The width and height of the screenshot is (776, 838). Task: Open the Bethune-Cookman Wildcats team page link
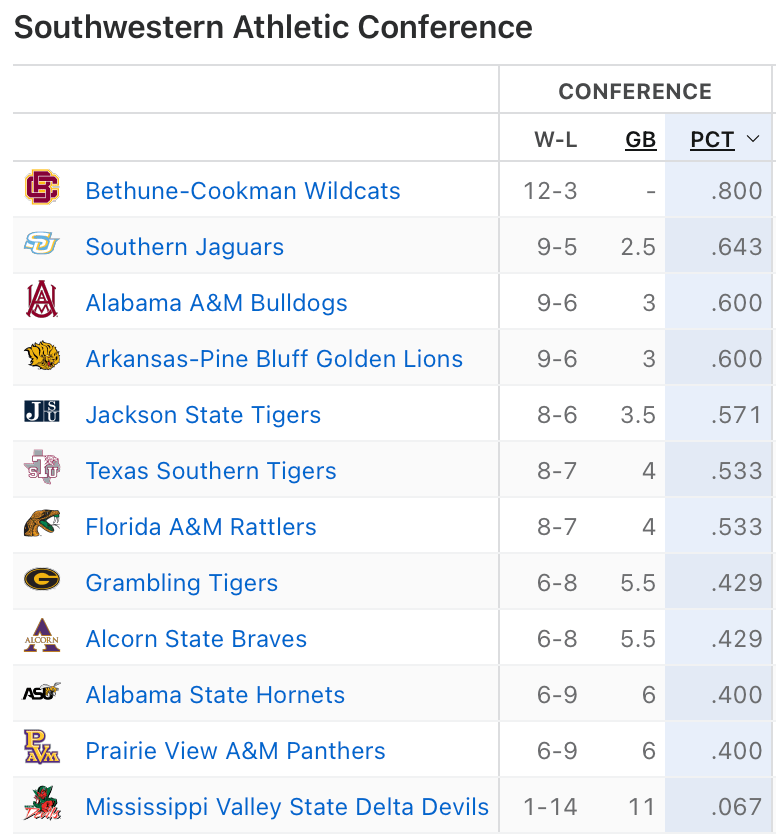[243, 191]
